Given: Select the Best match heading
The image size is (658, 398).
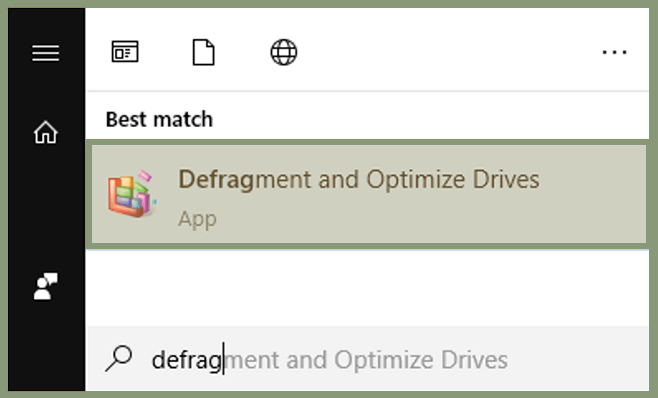Looking at the screenshot, I should [159, 119].
